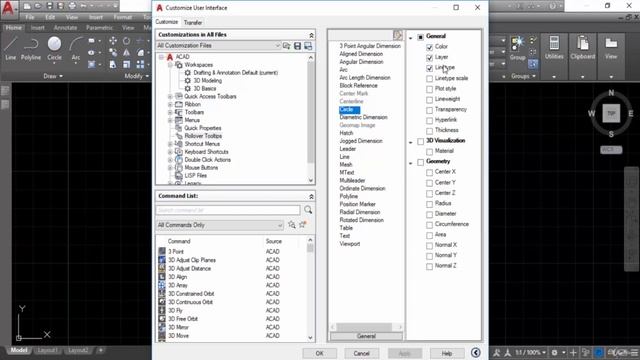Switch to the Customize tab
Screen dimensions: 640x360
(x=167, y=22)
